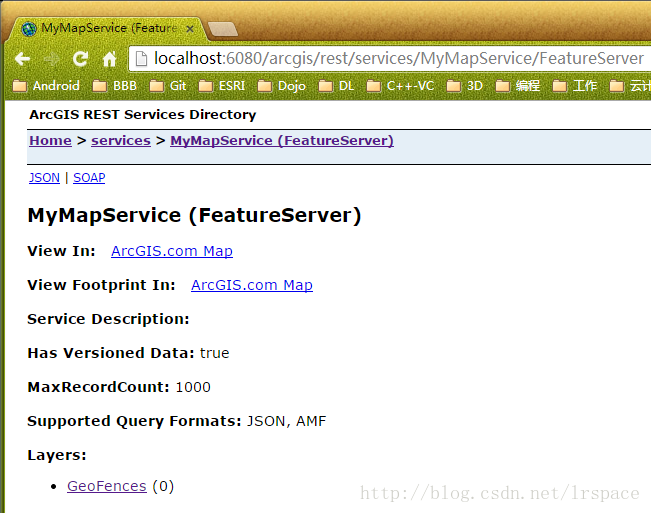
Task: Click the Layers label
Action: point(57,455)
